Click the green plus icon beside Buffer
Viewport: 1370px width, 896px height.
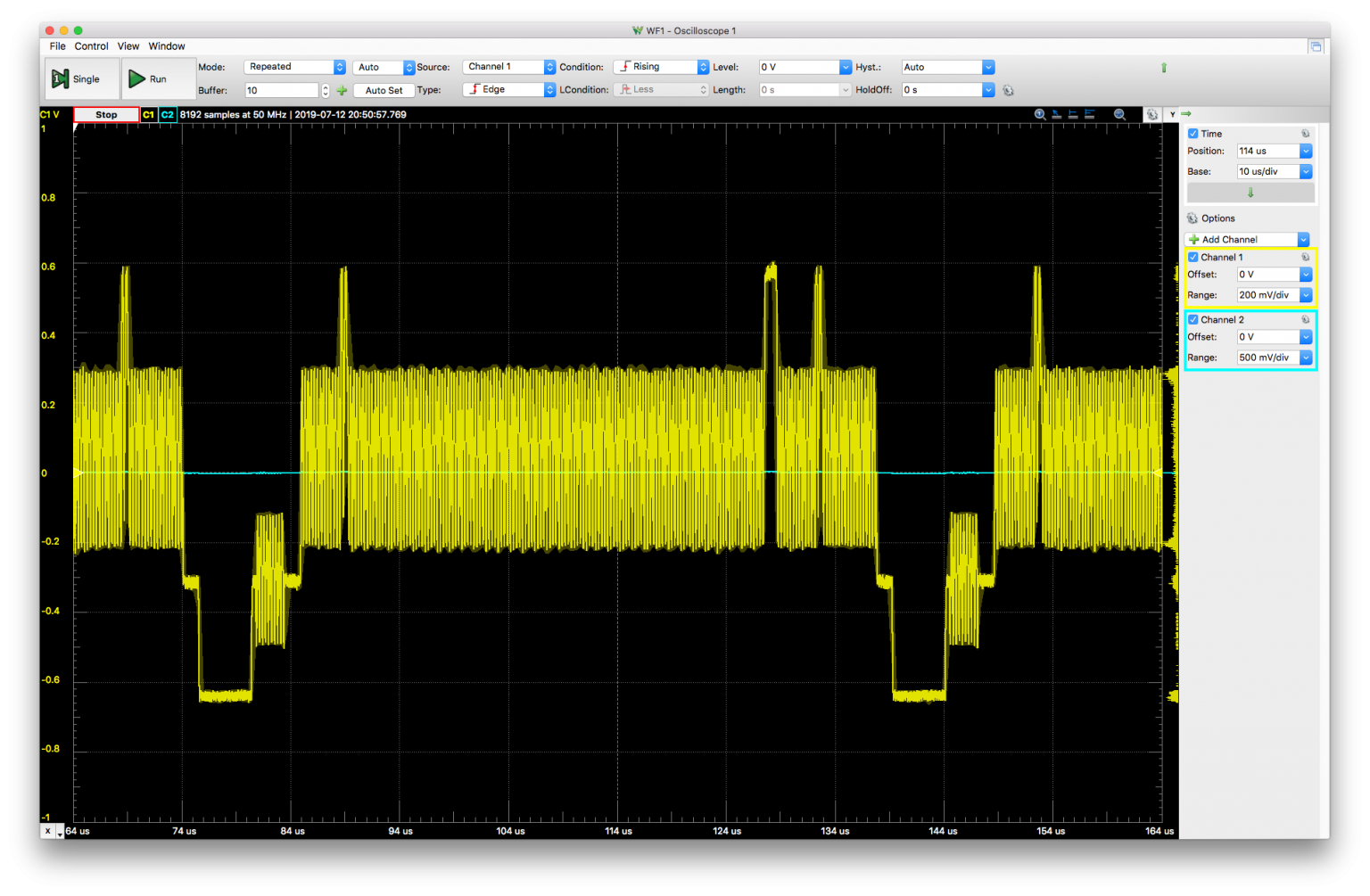(342, 90)
